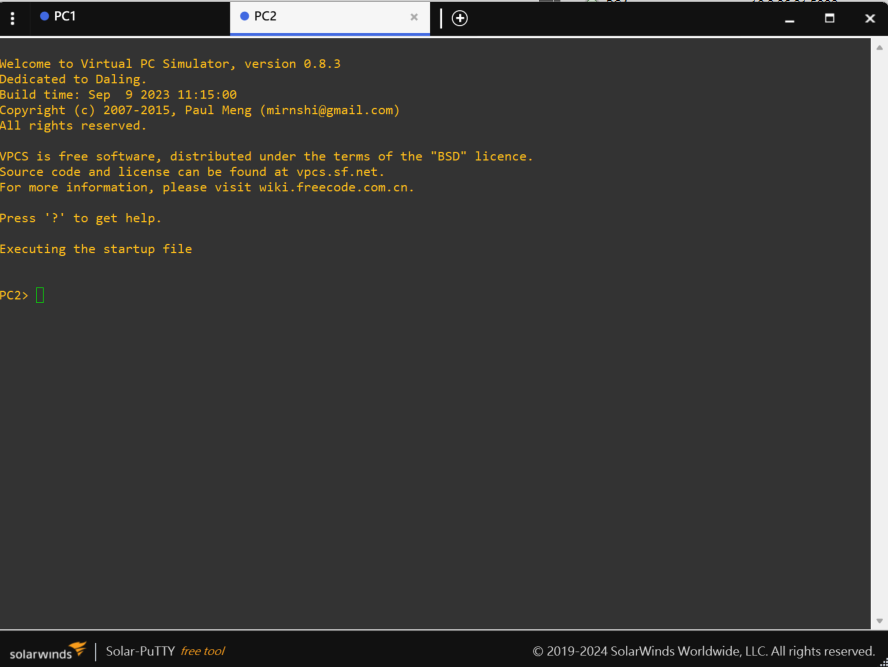888x667 pixels.
Task: Select the PC2 session tab
Action: click(x=330, y=18)
